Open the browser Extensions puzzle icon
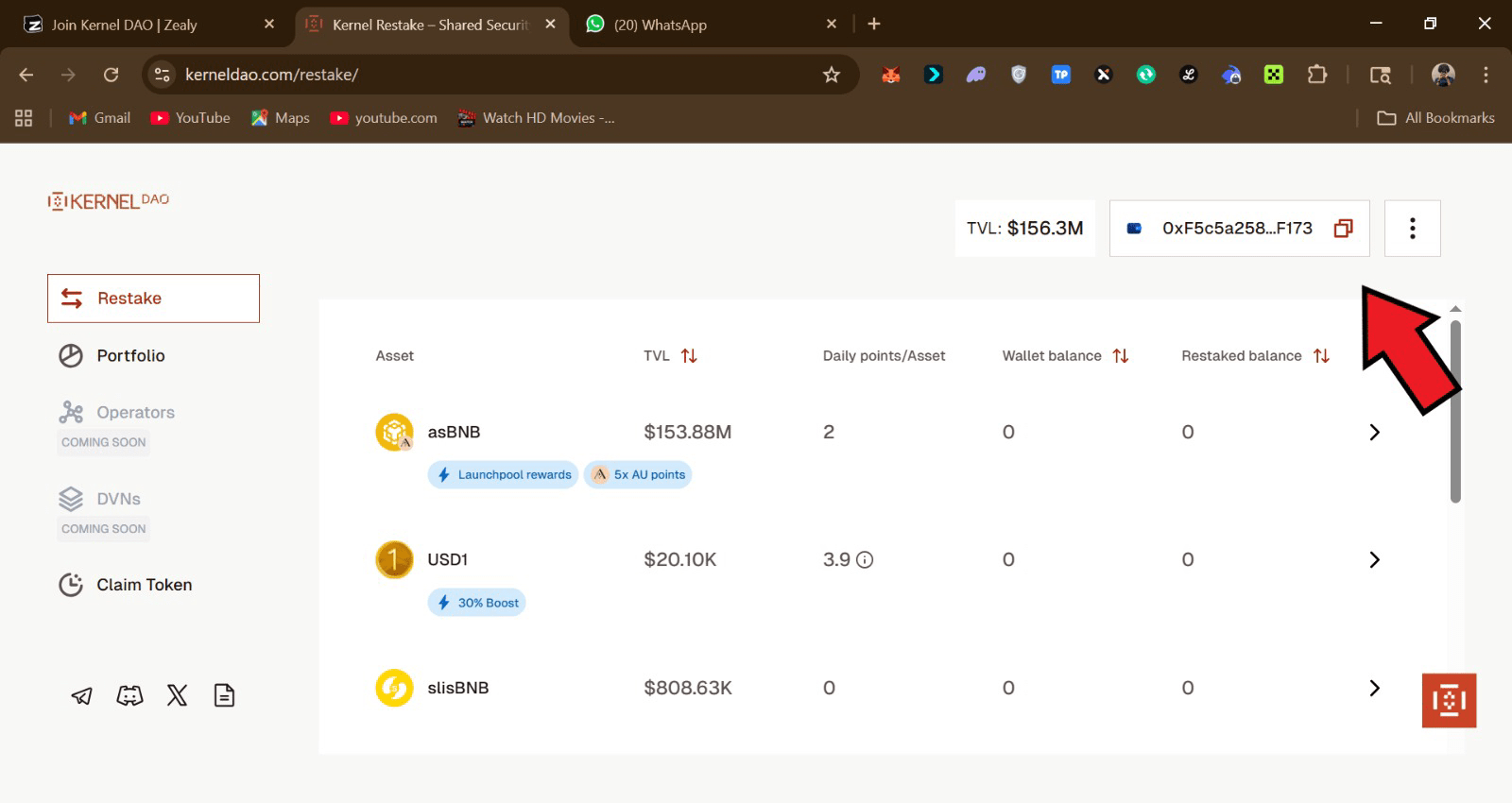 [1316, 75]
